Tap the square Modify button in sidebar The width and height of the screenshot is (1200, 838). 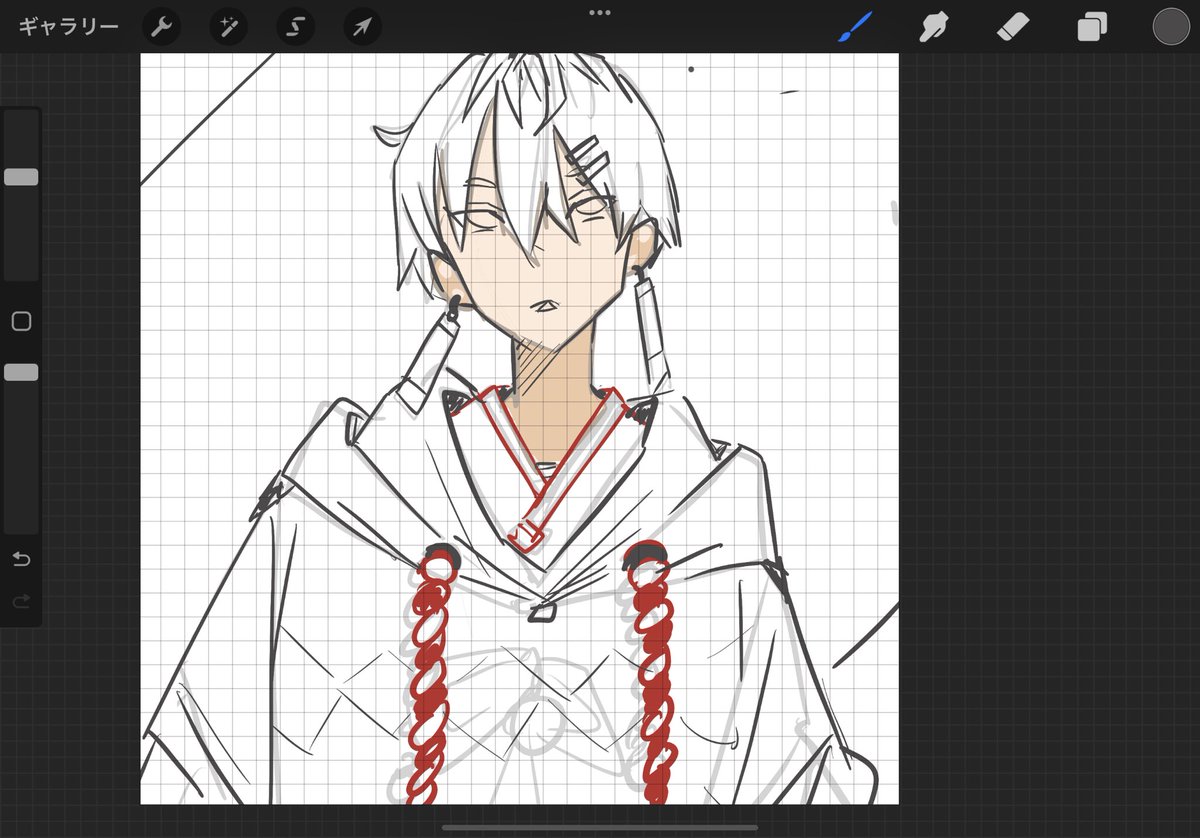pyautogui.click(x=21, y=321)
